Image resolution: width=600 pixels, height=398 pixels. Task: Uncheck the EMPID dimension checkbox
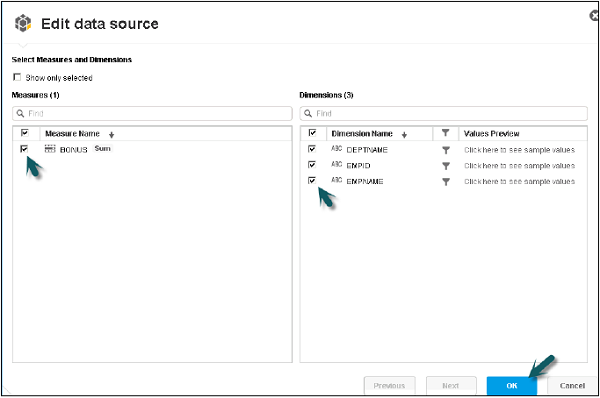point(312,165)
